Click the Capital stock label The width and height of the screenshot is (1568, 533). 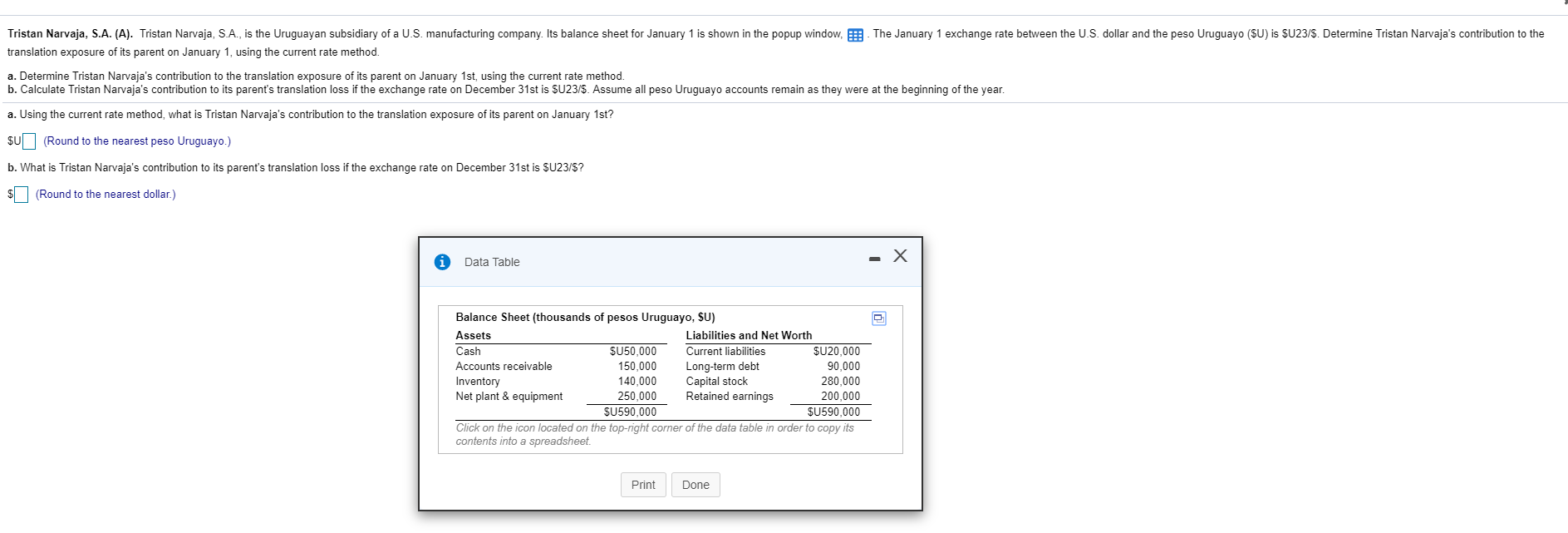click(x=716, y=382)
